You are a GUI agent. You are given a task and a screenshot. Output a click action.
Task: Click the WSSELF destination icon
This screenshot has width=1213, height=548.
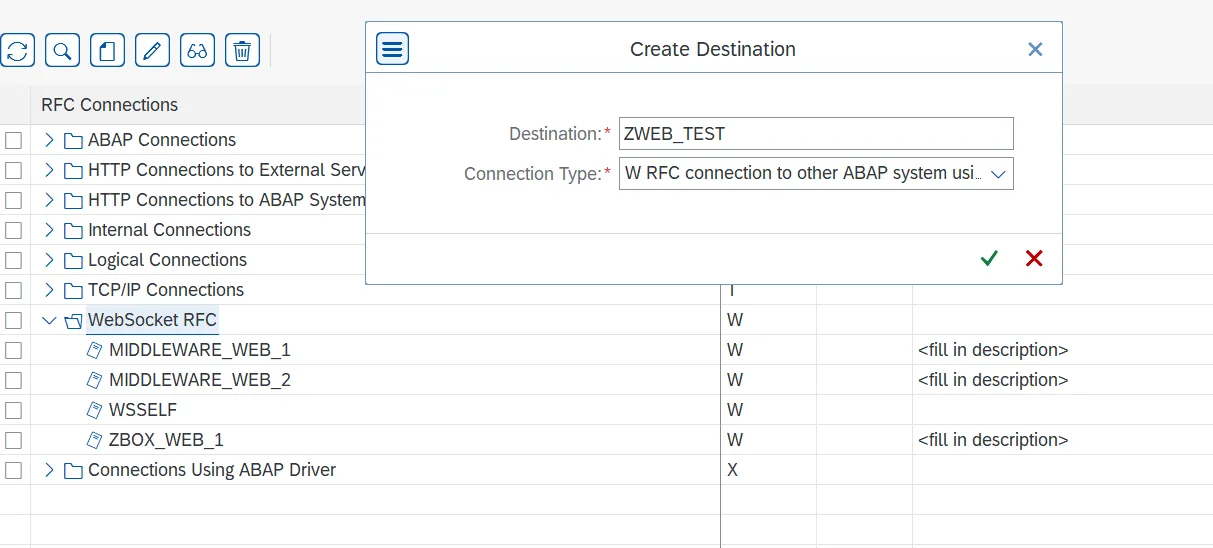[94, 410]
